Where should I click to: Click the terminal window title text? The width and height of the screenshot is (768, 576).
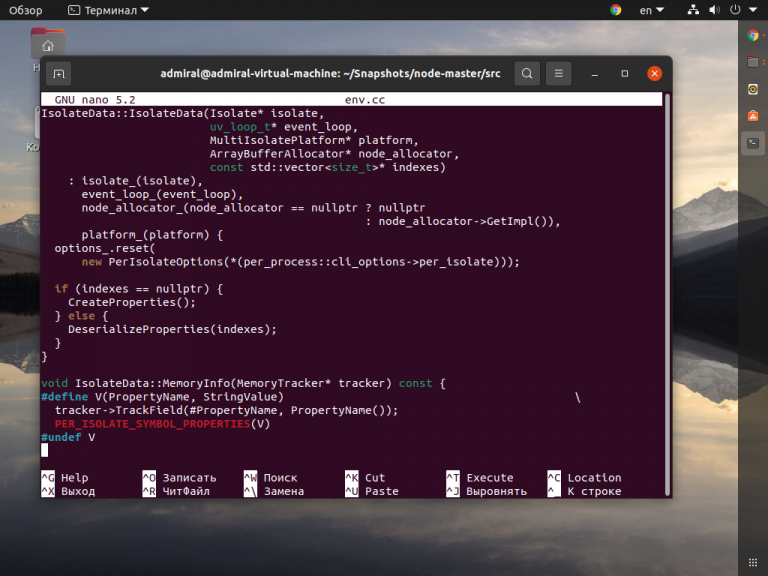[x=330, y=73]
